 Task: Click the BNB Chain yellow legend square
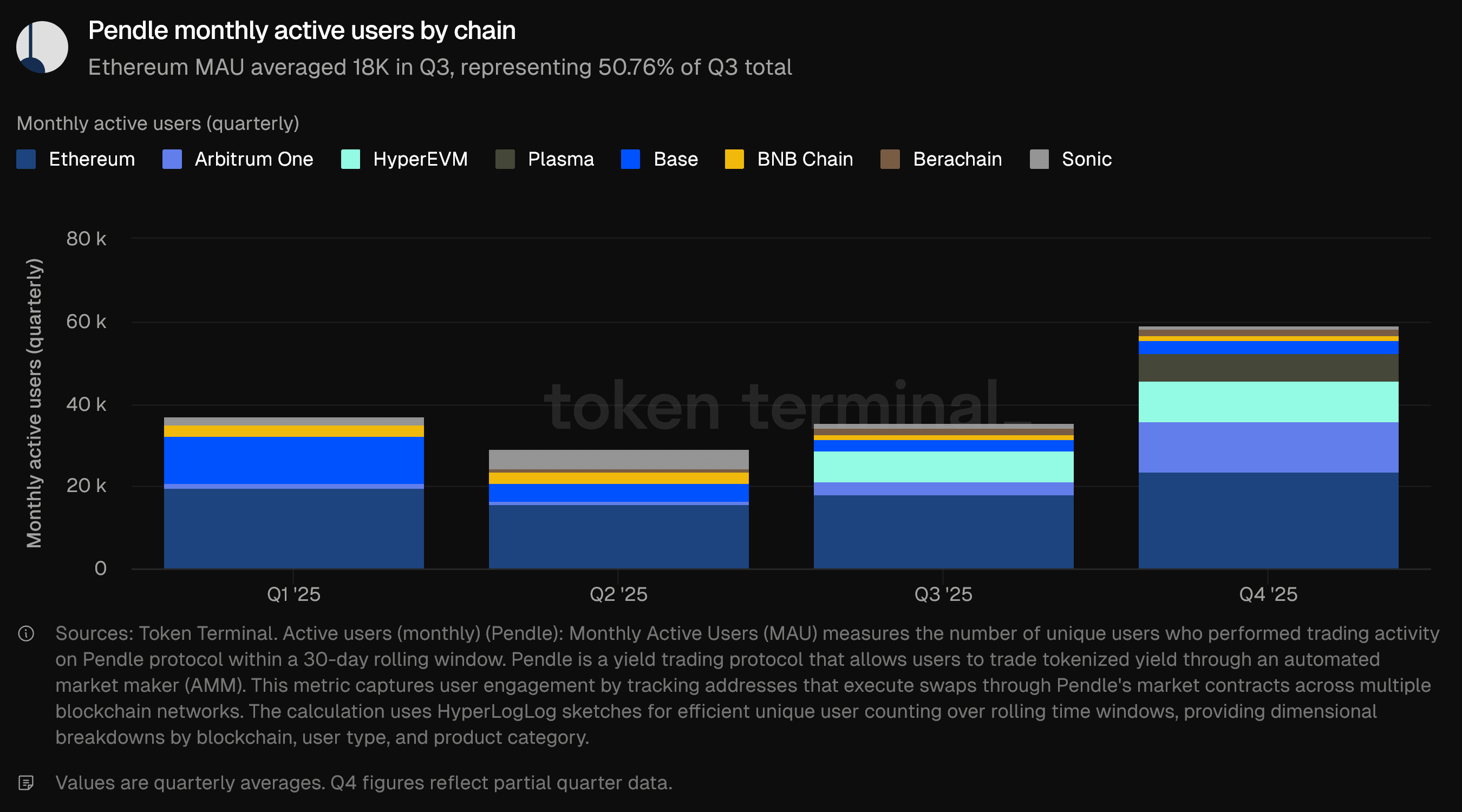click(734, 160)
